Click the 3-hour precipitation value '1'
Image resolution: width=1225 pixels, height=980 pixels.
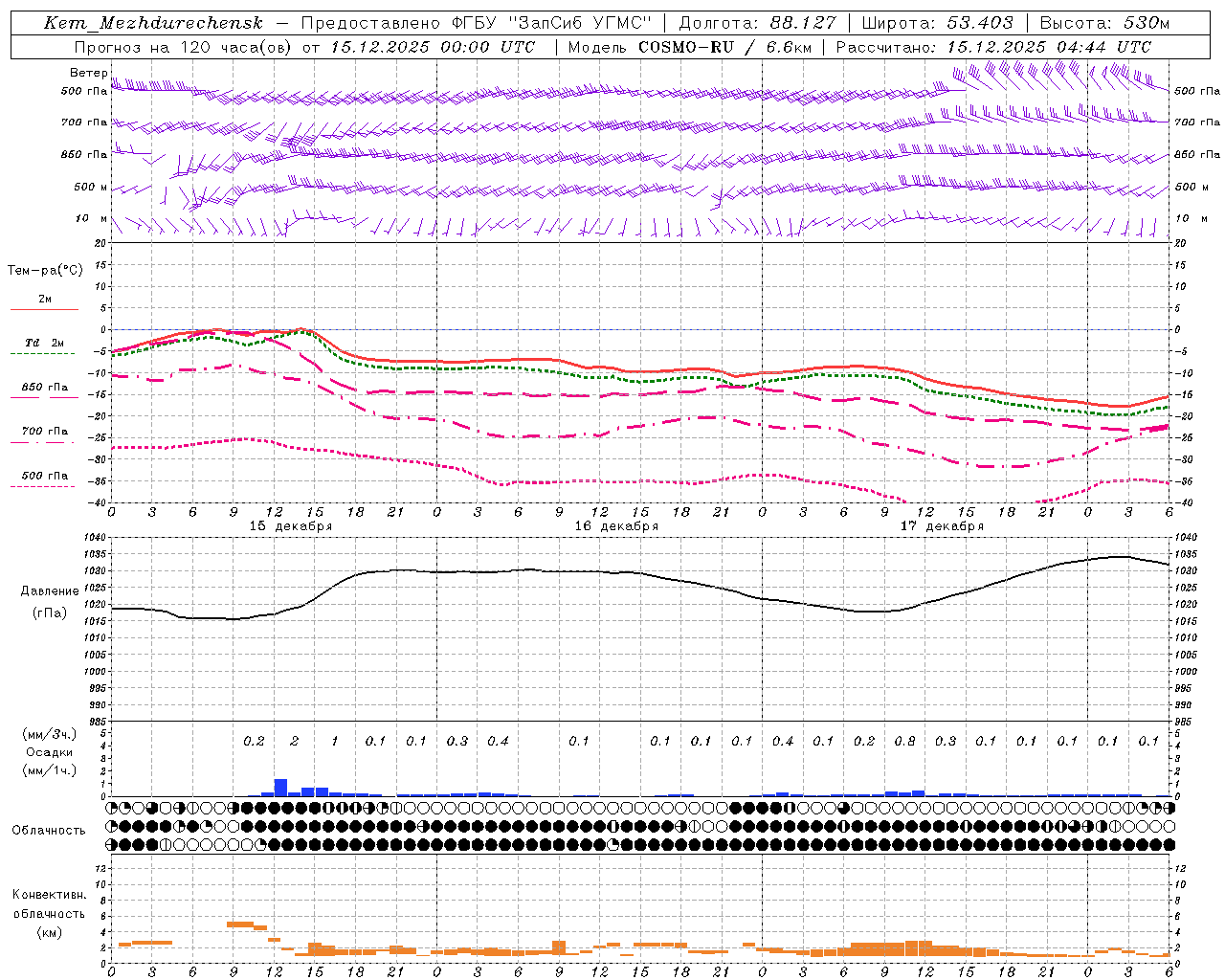(335, 741)
